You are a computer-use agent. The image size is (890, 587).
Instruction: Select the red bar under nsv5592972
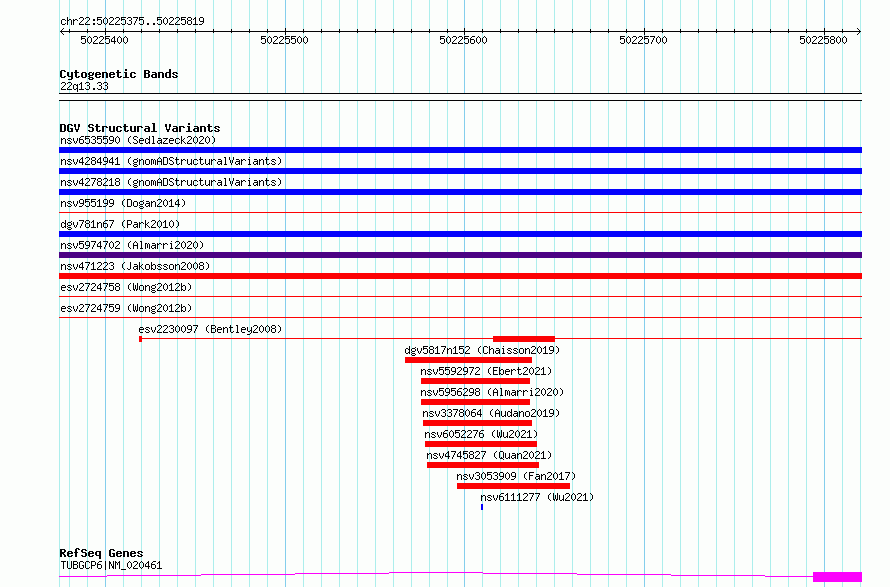[x=476, y=381]
